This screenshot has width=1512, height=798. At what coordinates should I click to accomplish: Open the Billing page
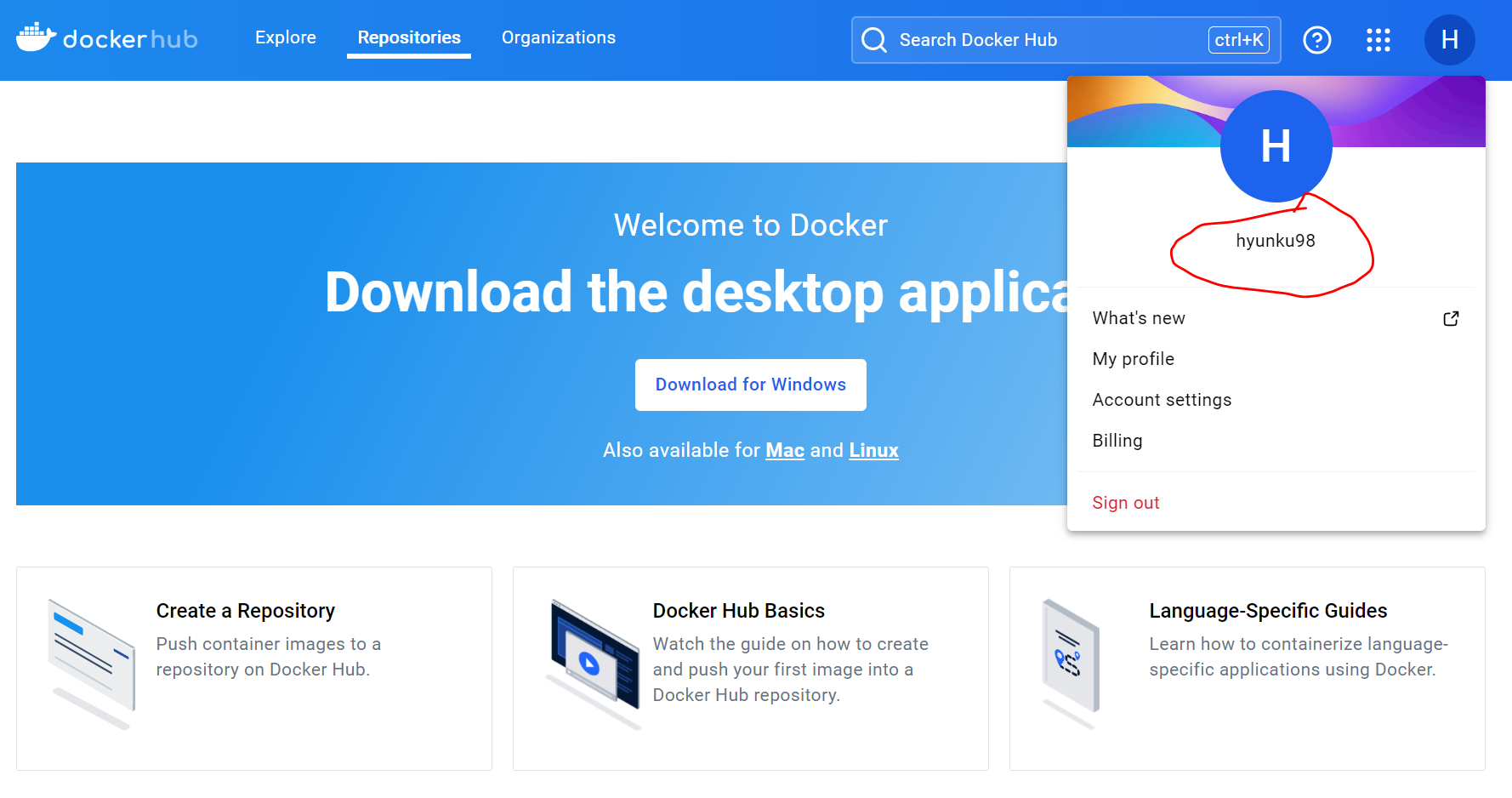(x=1117, y=440)
